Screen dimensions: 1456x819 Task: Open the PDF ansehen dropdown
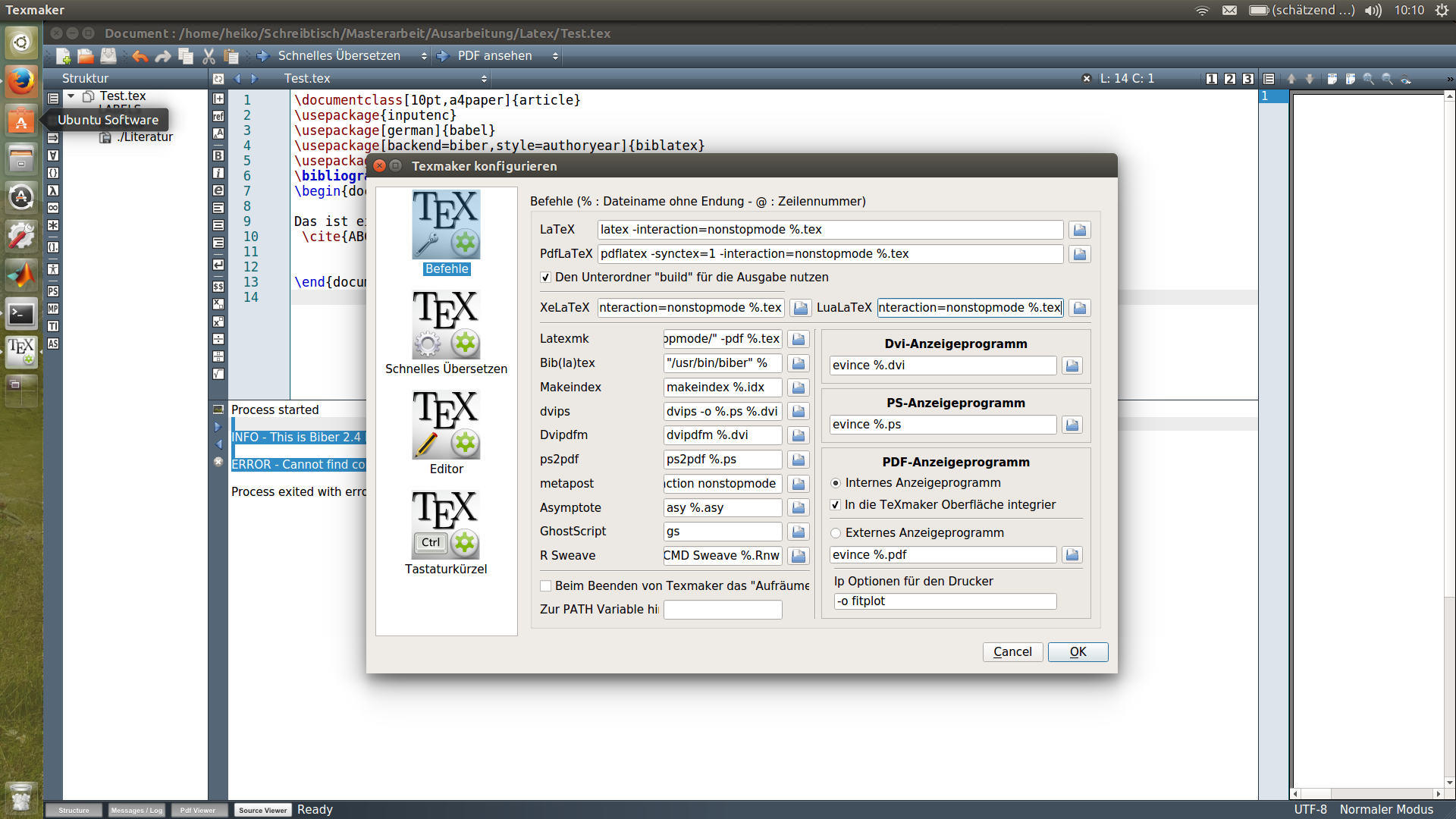(x=555, y=56)
